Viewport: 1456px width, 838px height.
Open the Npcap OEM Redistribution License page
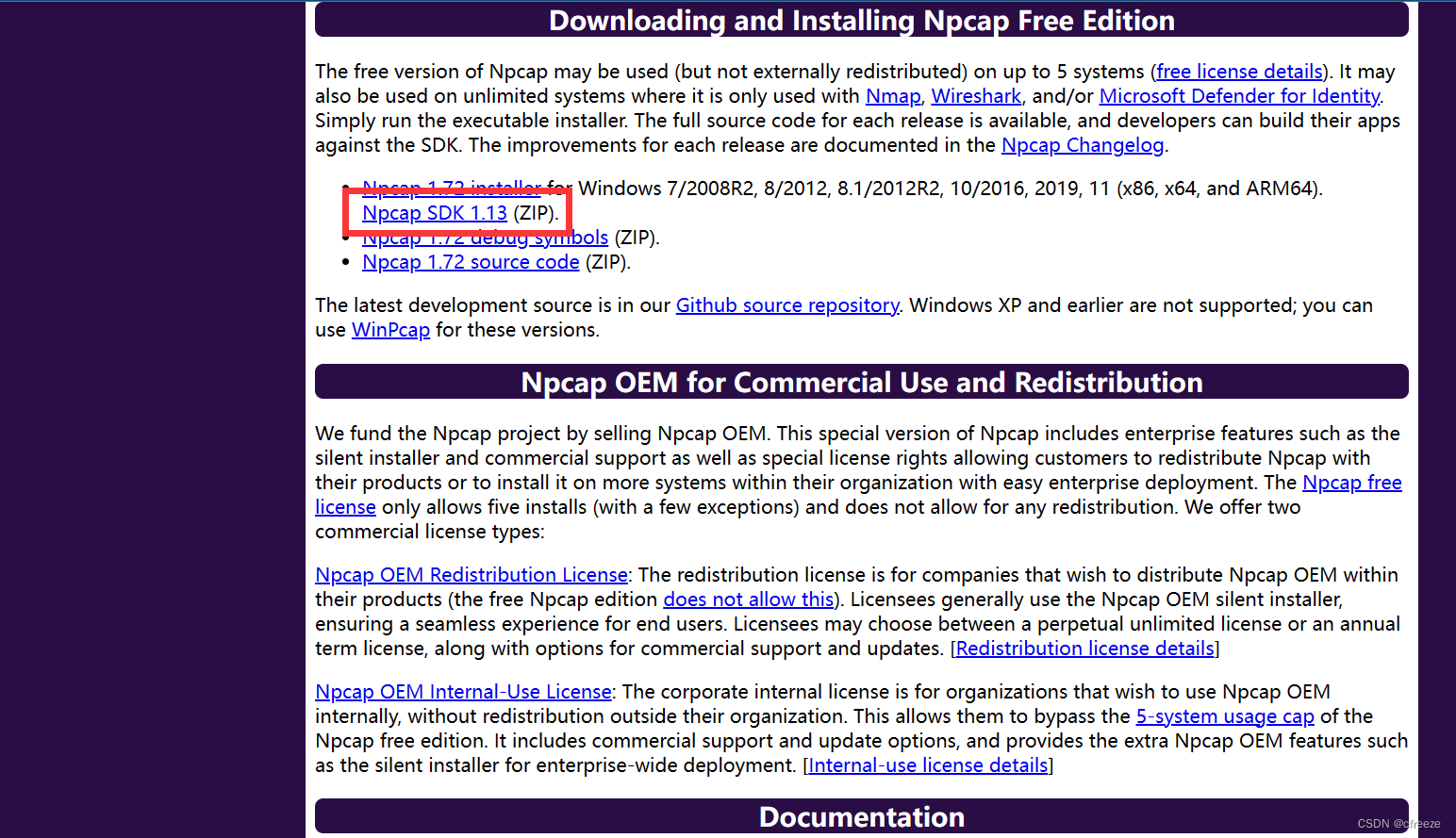pyautogui.click(x=471, y=574)
